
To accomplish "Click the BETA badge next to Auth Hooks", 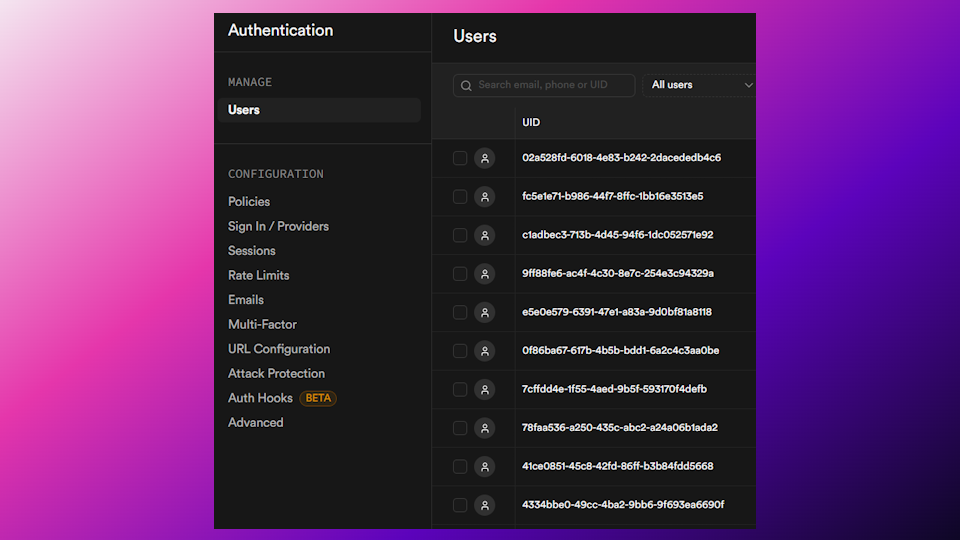I will [318, 398].
